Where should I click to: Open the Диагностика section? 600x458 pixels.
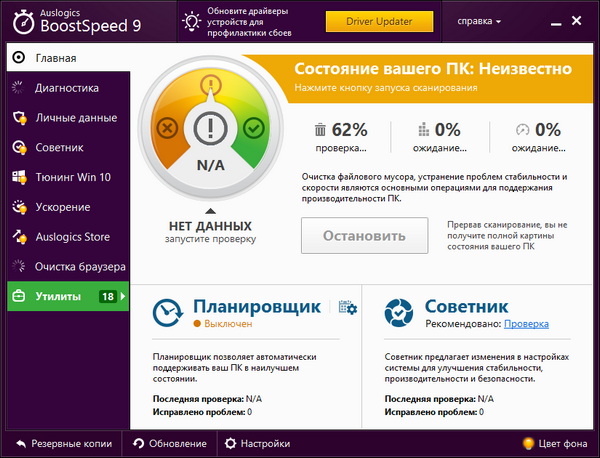(x=68, y=88)
